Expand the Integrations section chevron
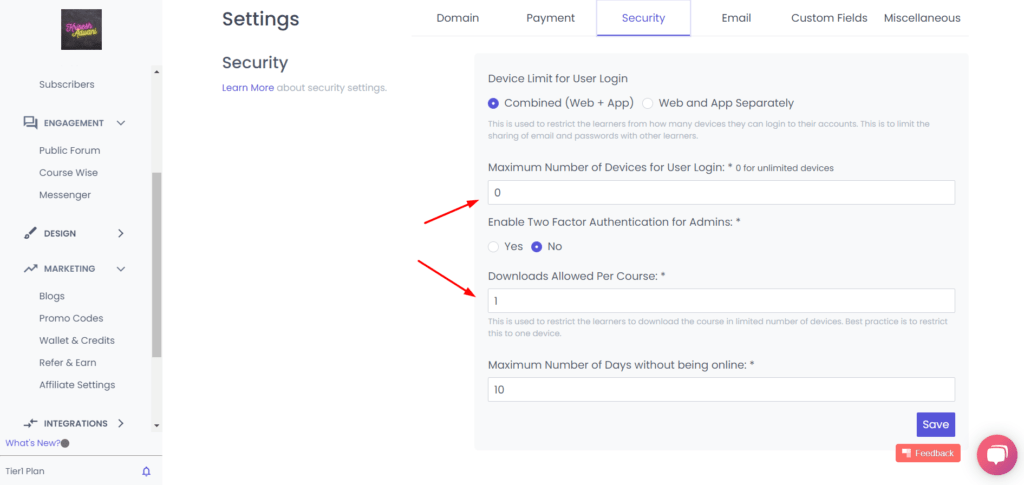The width and height of the screenshot is (1024, 485). (x=121, y=423)
